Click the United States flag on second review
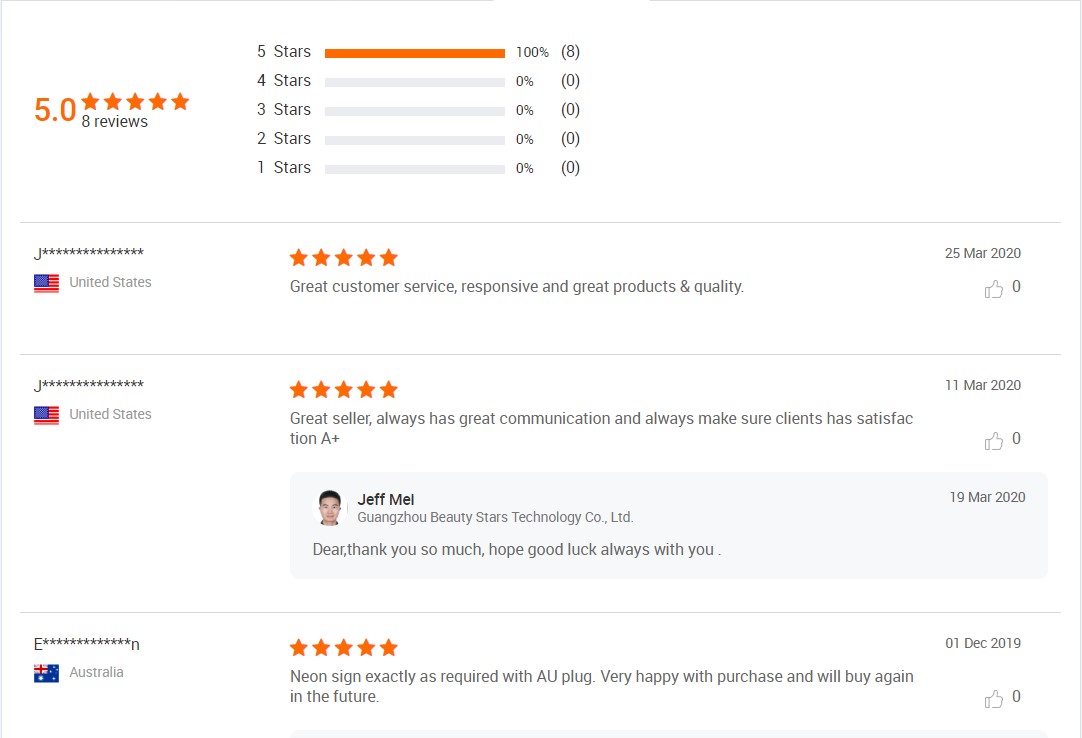The width and height of the screenshot is (1082, 738). pyautogui.click(x=46, y=415)
